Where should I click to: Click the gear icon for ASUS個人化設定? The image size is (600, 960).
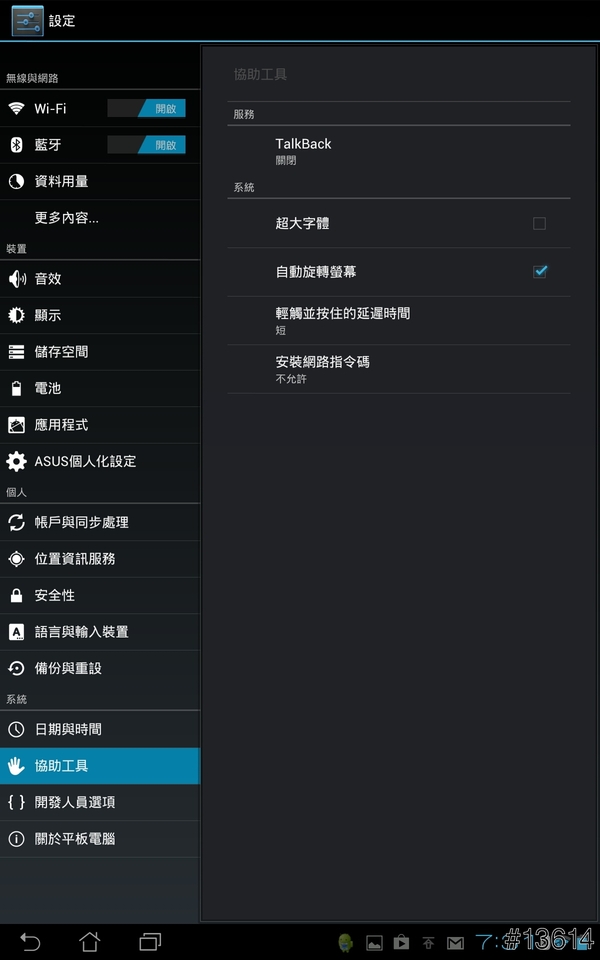[x=17, y=461]
